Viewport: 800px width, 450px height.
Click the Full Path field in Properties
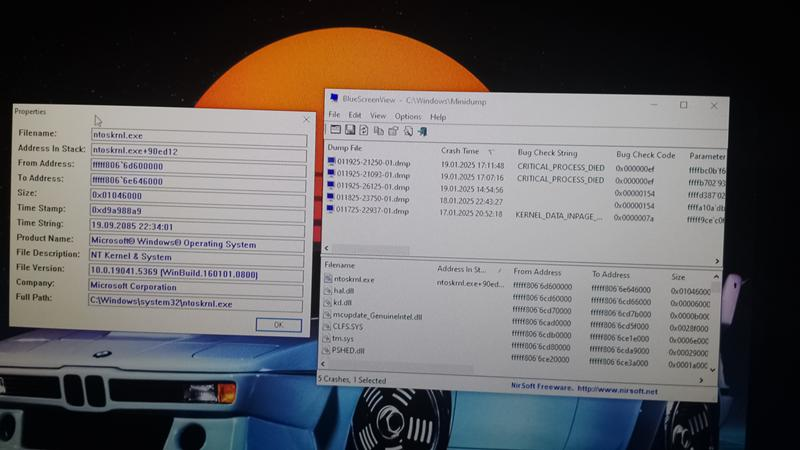tap(195, 302)
